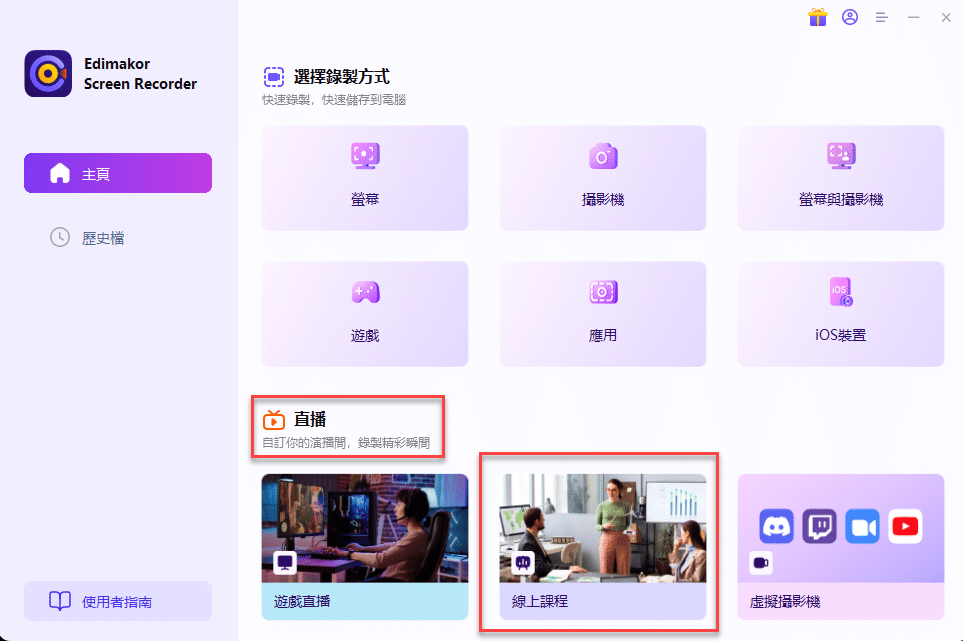Click the Discord icon
This screenshot has height=641, width=963.
pos(776,526)
